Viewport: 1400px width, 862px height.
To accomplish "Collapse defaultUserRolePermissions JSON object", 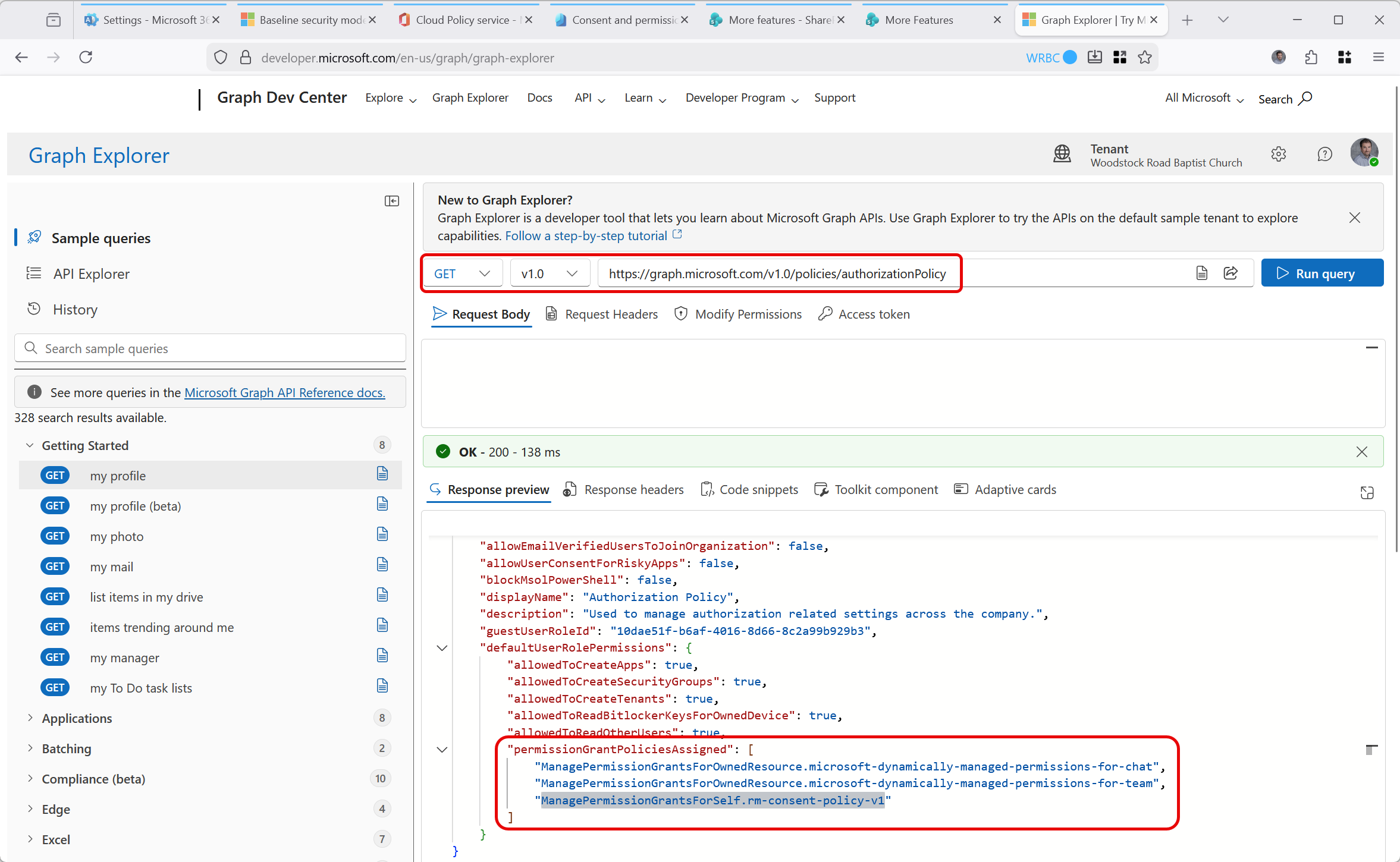I will (442, 648).
